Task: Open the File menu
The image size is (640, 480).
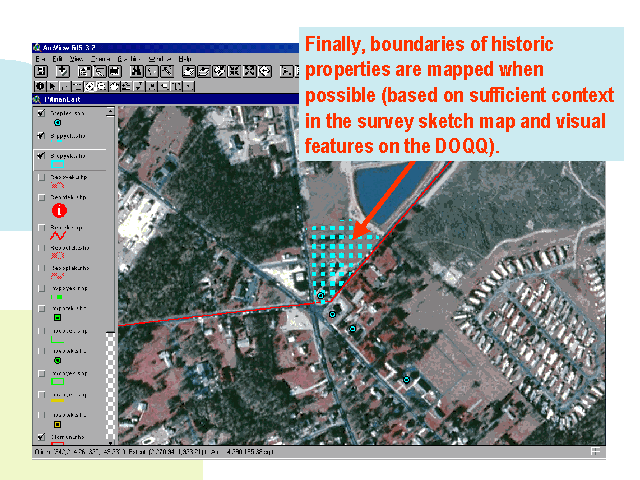Action: click(x=40, y=59)
